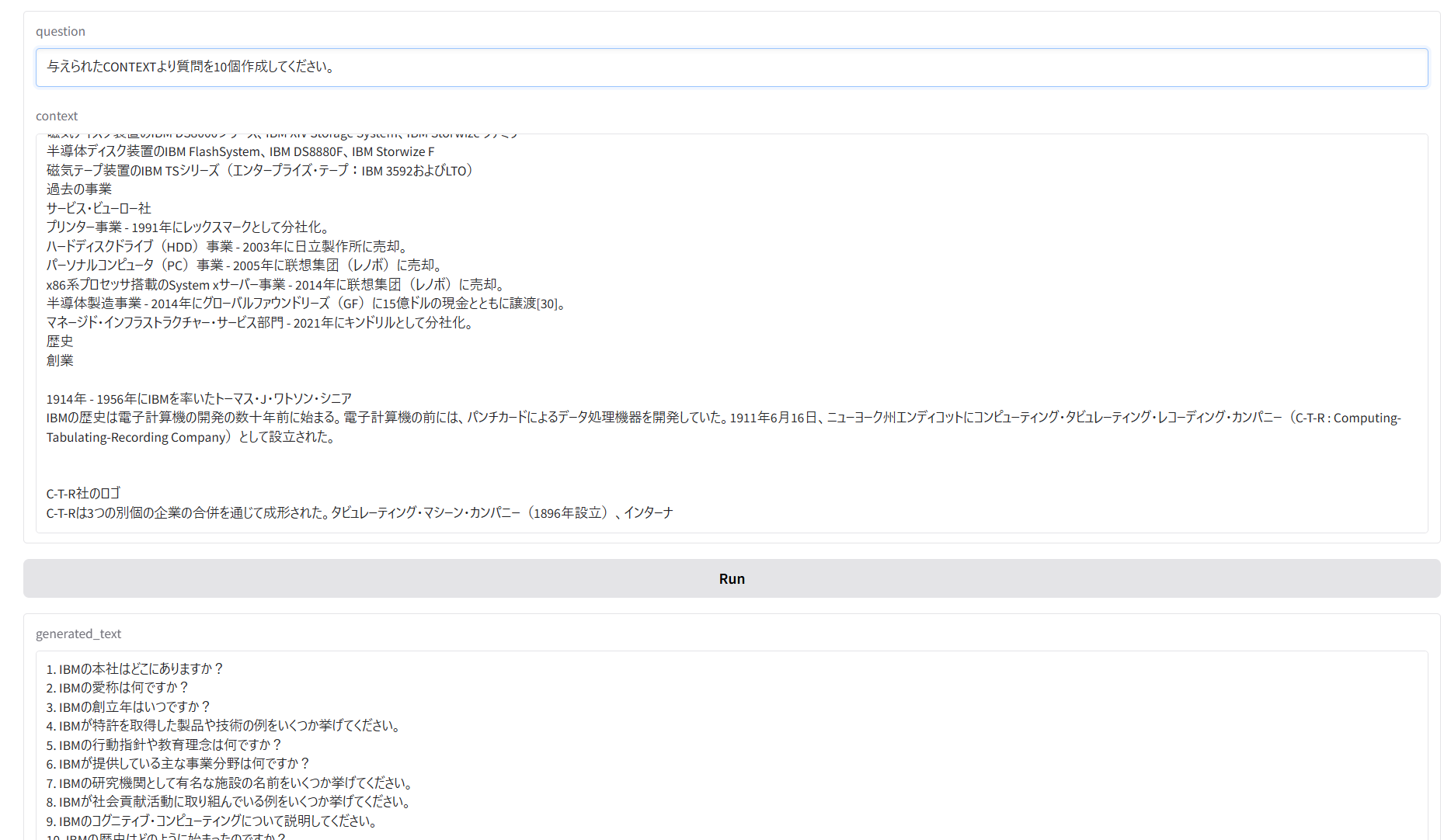Click the 'question' field label
1451x840 pixels.
pyautogui.click(x=61, y=31)
